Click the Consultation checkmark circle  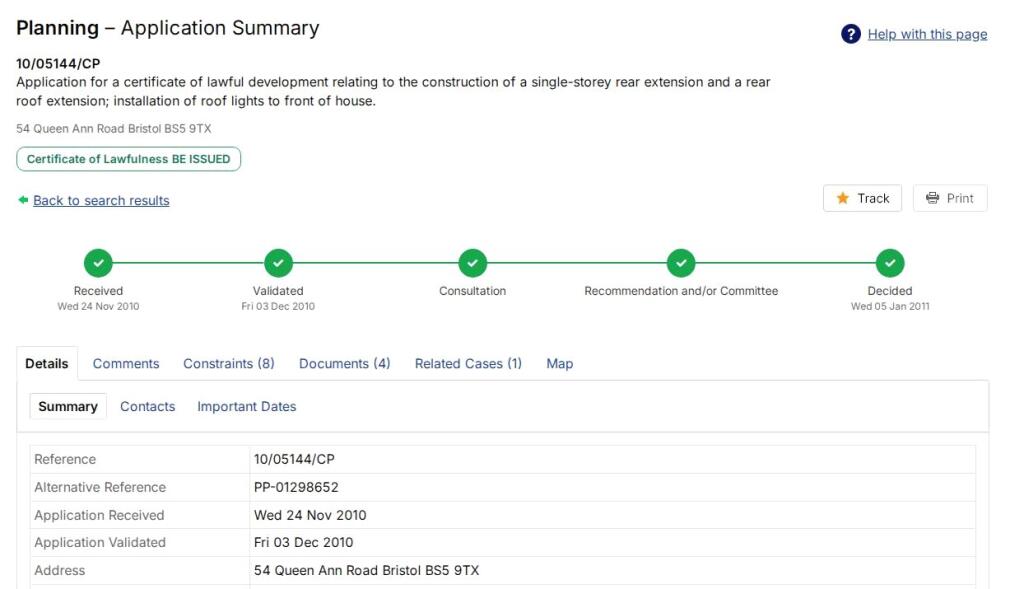473,263
